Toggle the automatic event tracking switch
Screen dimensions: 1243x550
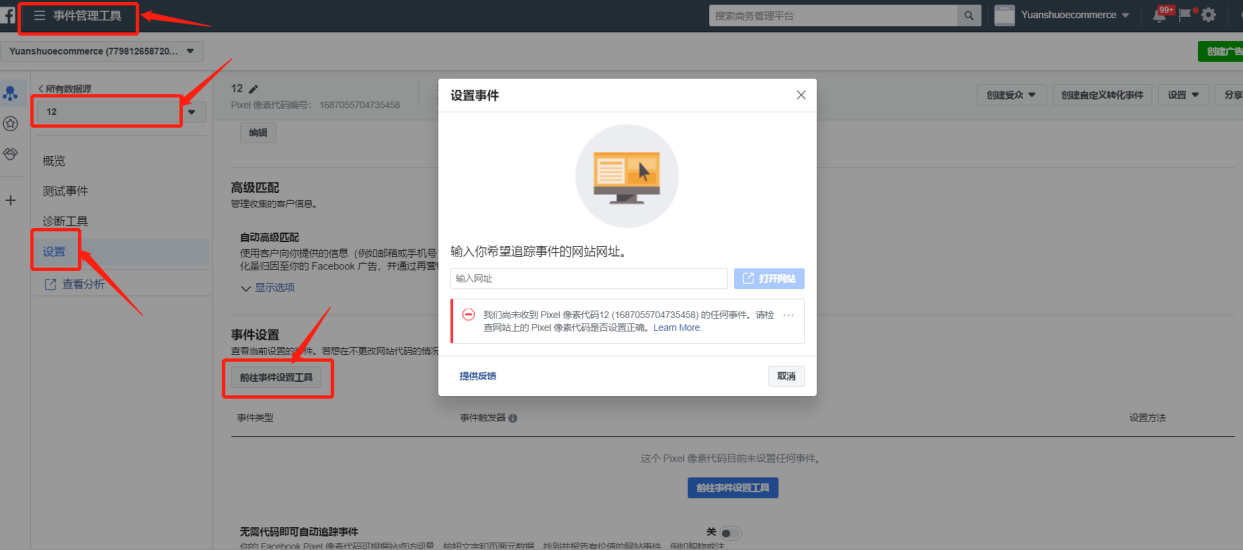point(730,533)
